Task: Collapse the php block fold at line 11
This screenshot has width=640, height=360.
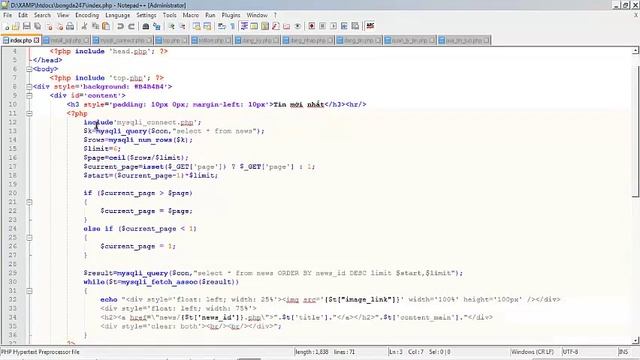Action: click(x=29, y=113)
